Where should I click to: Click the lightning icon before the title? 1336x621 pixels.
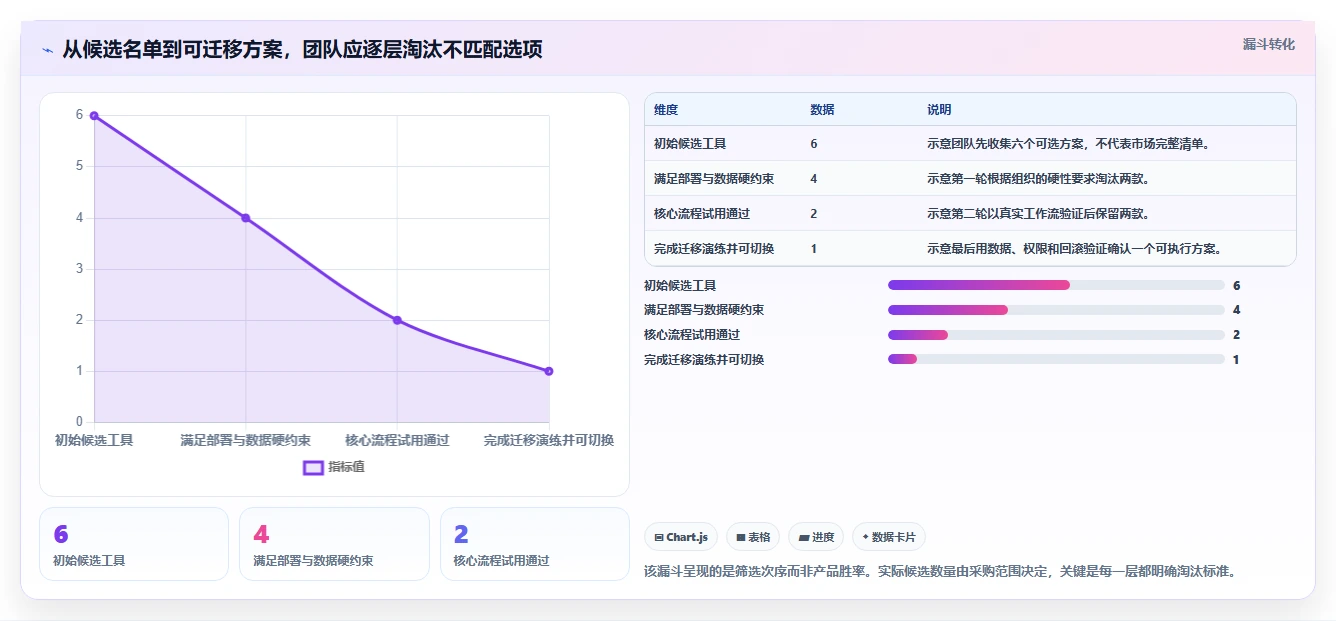pos(48,50)
